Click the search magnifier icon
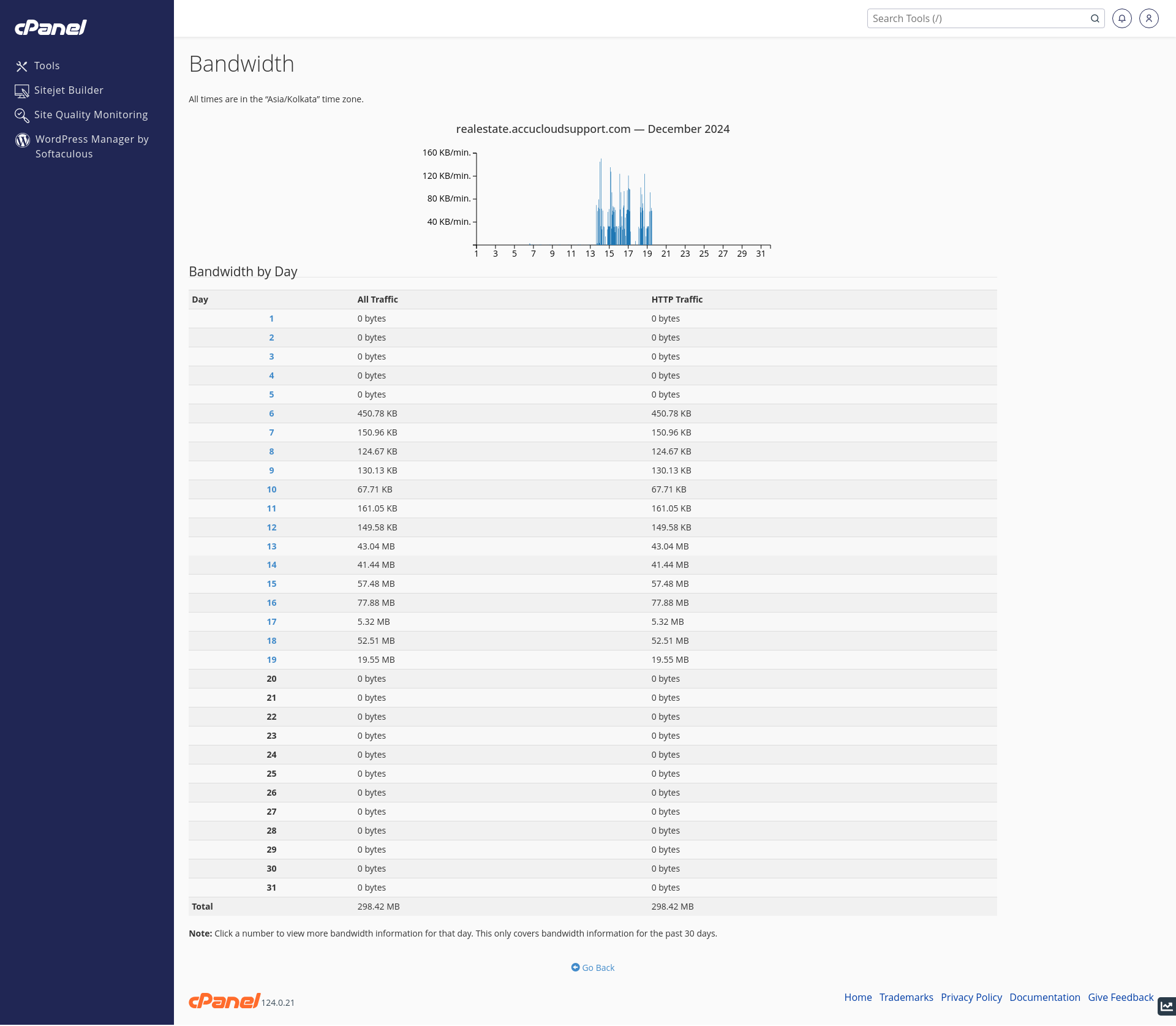 [x=1095, y=18]
